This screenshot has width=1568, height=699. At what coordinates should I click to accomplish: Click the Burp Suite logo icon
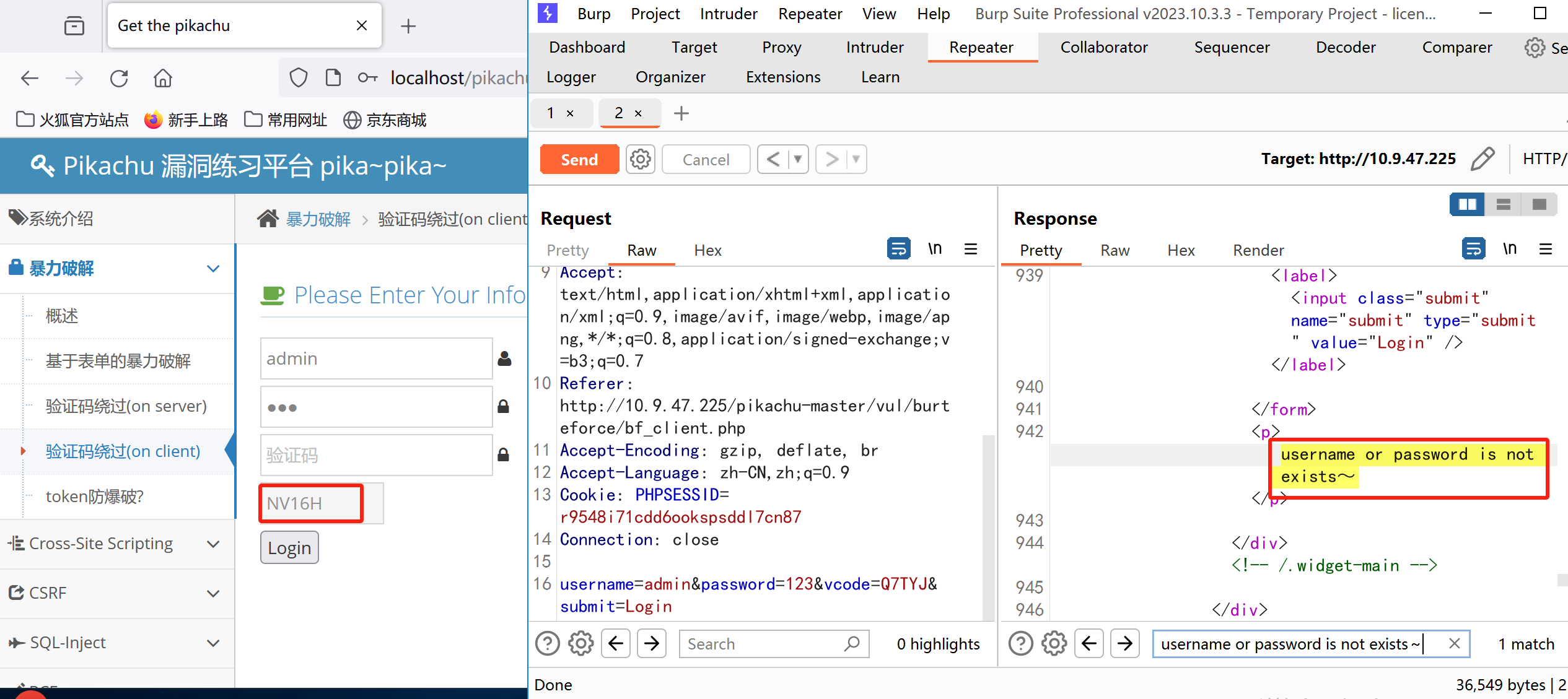[548, 13]
